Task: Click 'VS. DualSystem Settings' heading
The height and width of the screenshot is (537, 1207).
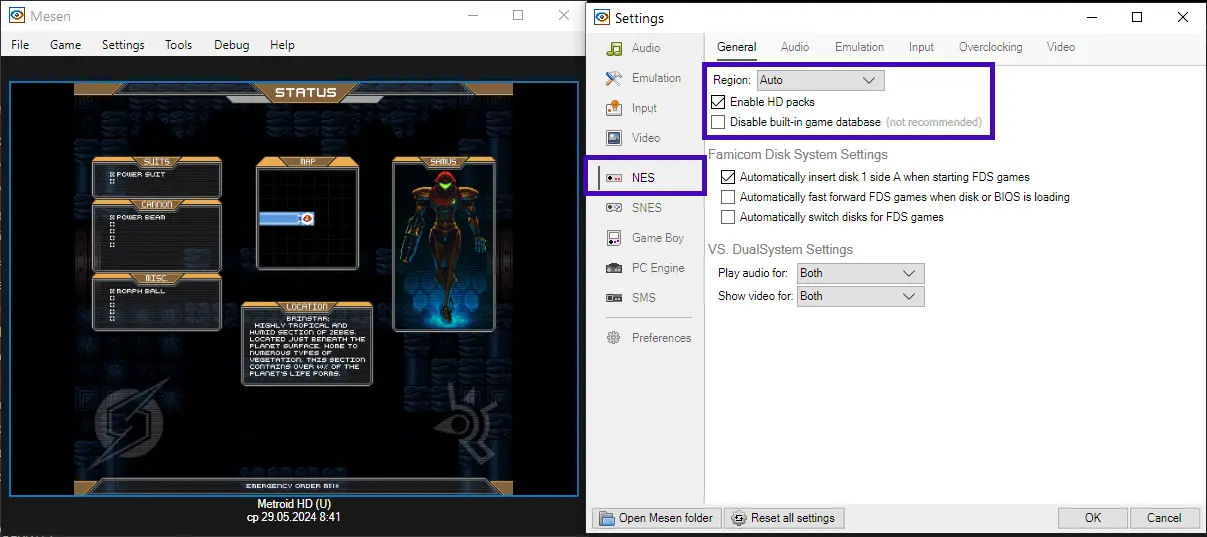Action: [x=781, y=250]
